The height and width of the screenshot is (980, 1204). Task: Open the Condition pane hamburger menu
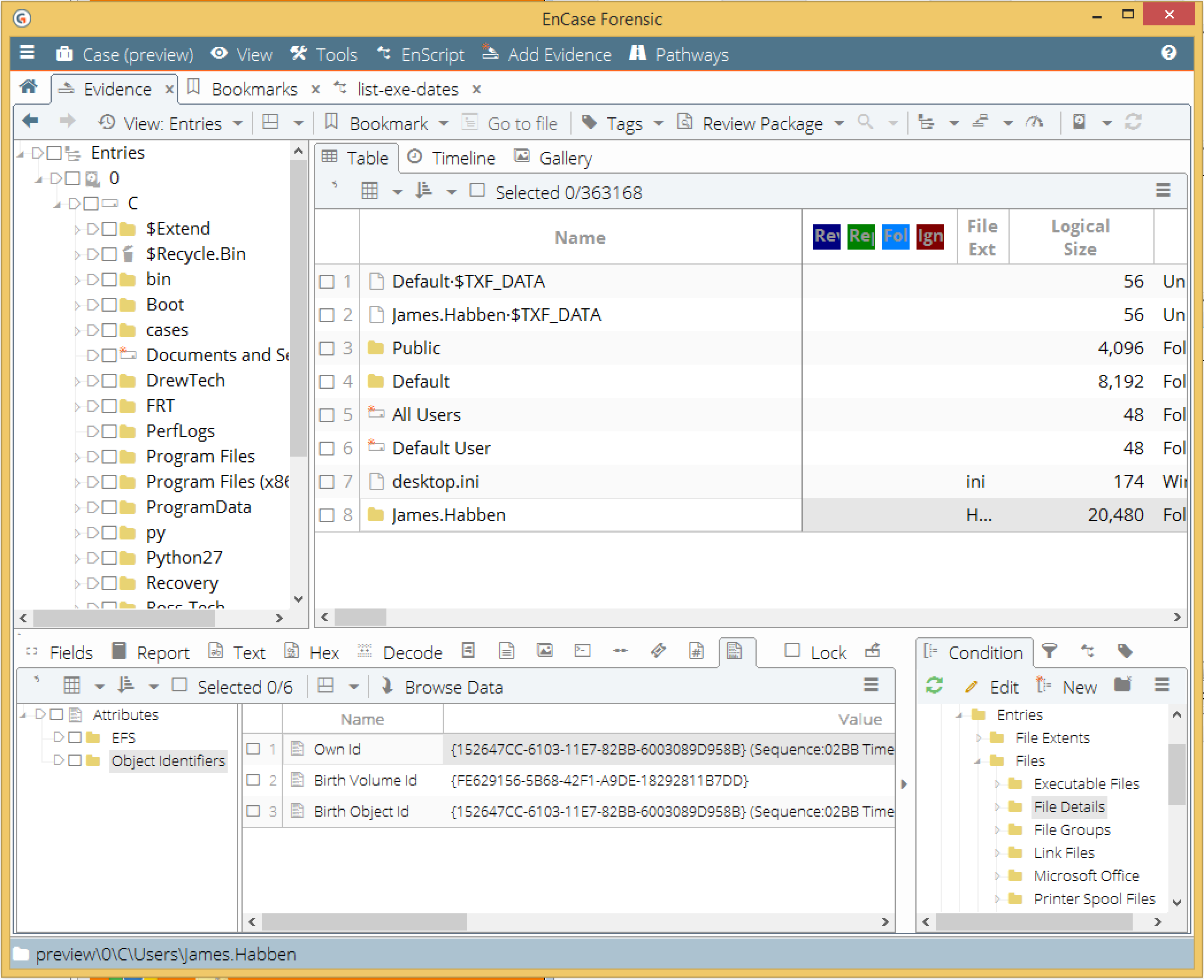1162,685
